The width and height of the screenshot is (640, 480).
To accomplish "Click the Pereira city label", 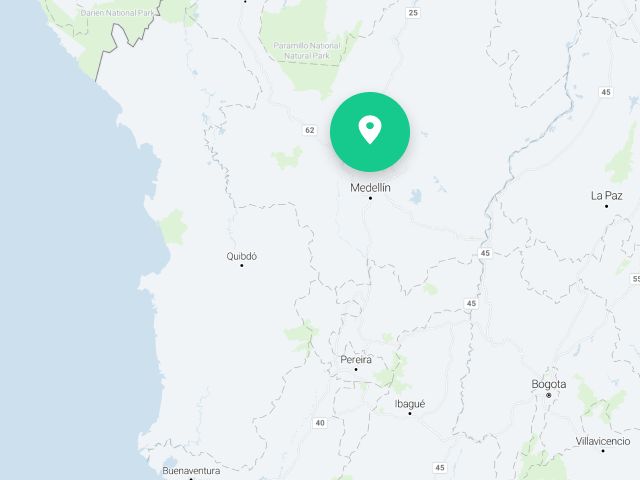I will 356,360.
